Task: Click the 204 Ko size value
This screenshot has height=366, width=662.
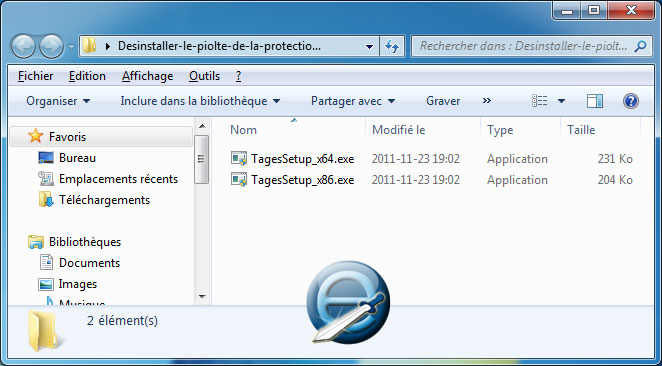Action: tap(615, 180)
